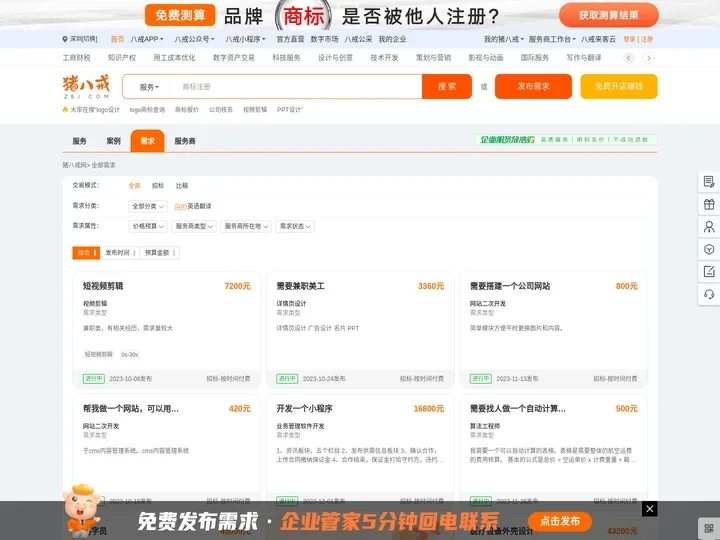Screen dimensions: 720x540
Task: Sort demands by 综合
Action: (x=86, y=253)
